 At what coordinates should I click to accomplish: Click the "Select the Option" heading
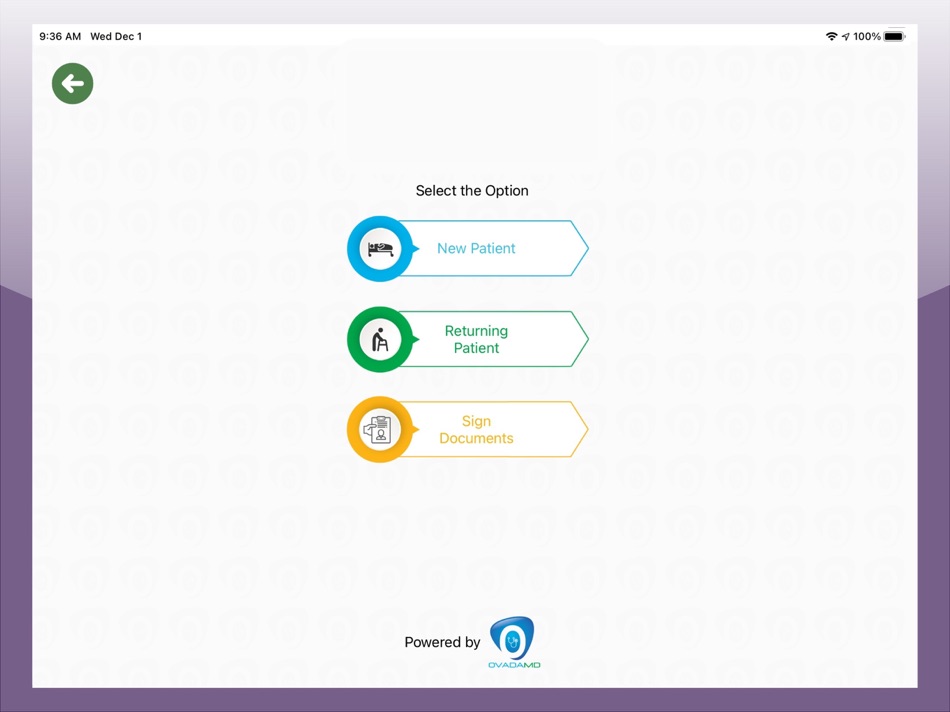tap(472, 191)
